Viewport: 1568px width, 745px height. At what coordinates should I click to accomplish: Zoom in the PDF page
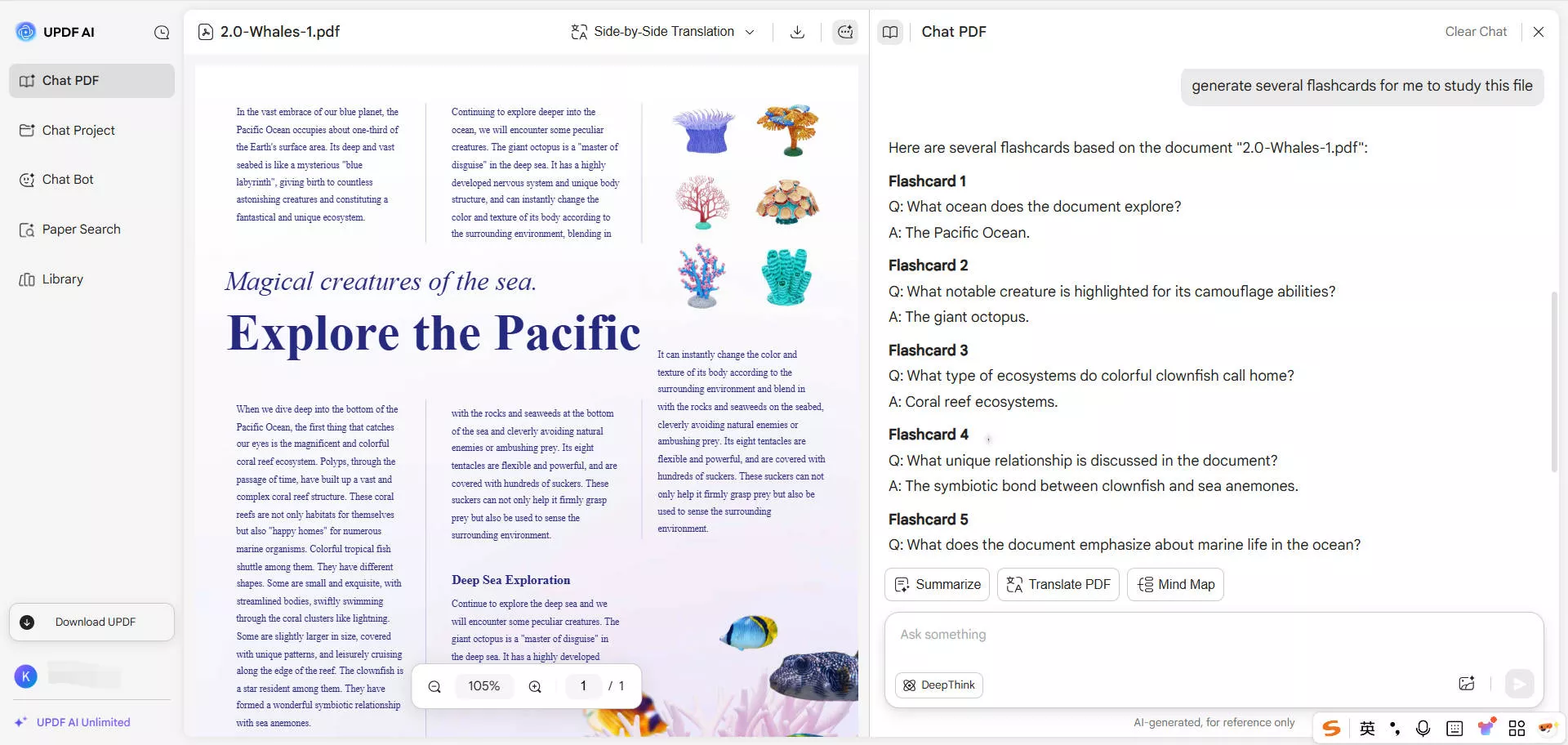535,686
